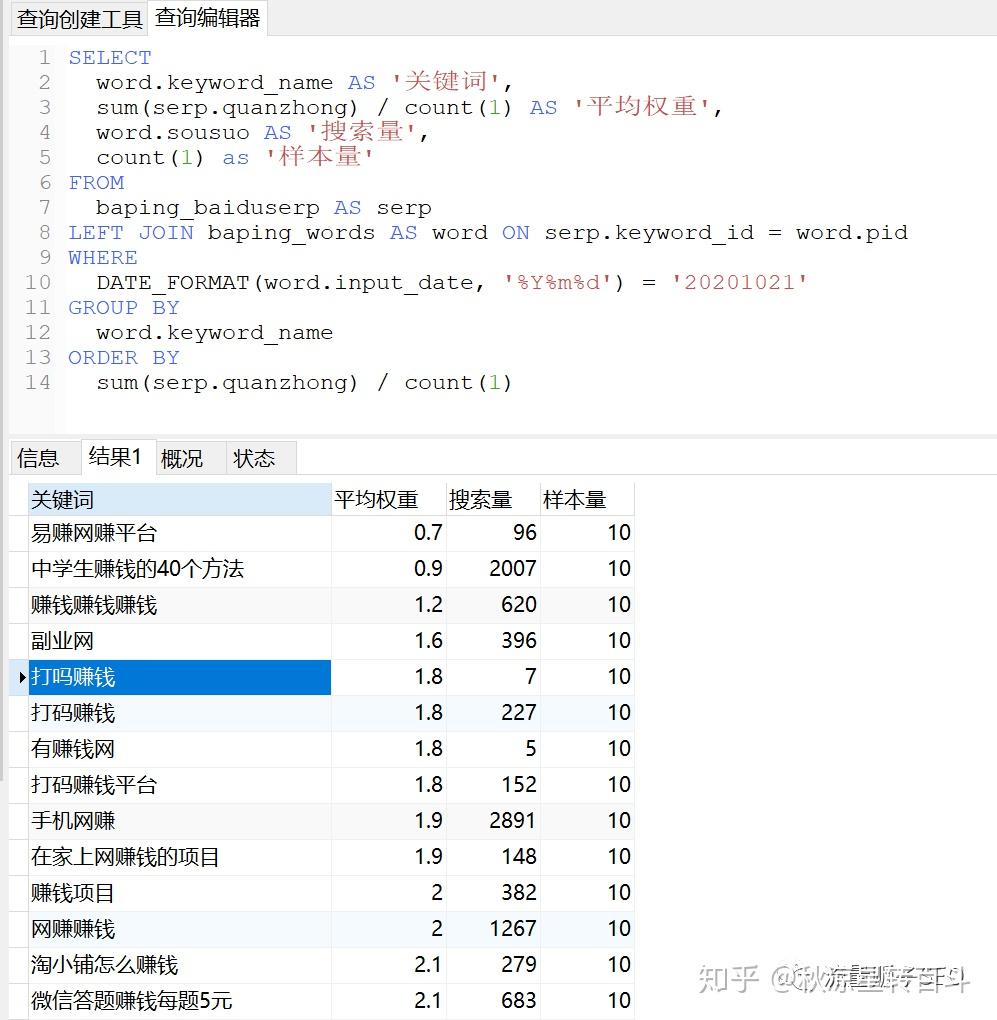This screenshot has height=1020, width=997.
Task: Click line number 7 in the gutter
Action: pos(44,208)
